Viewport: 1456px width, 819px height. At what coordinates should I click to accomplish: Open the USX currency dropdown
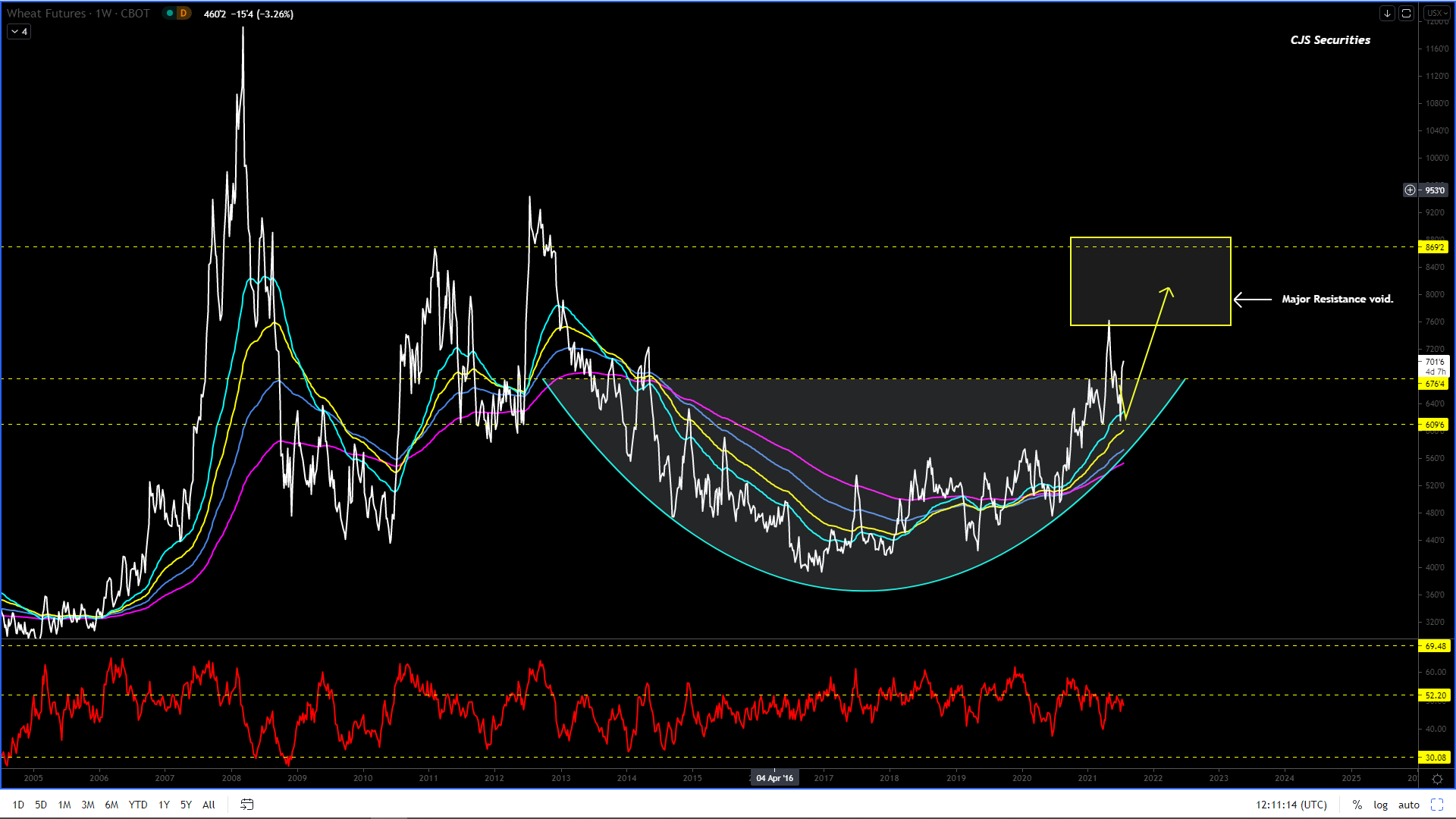(x=1436, y=13)
